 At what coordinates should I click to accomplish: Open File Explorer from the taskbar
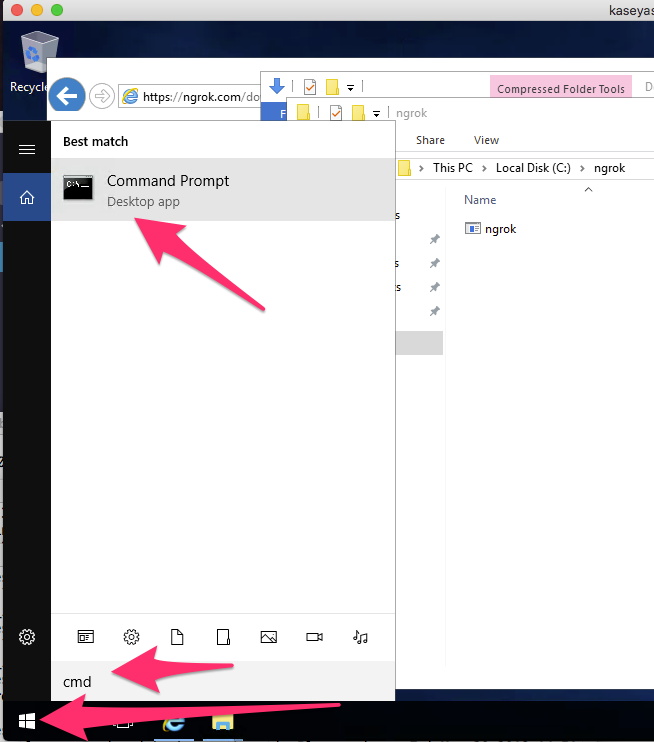222,724
